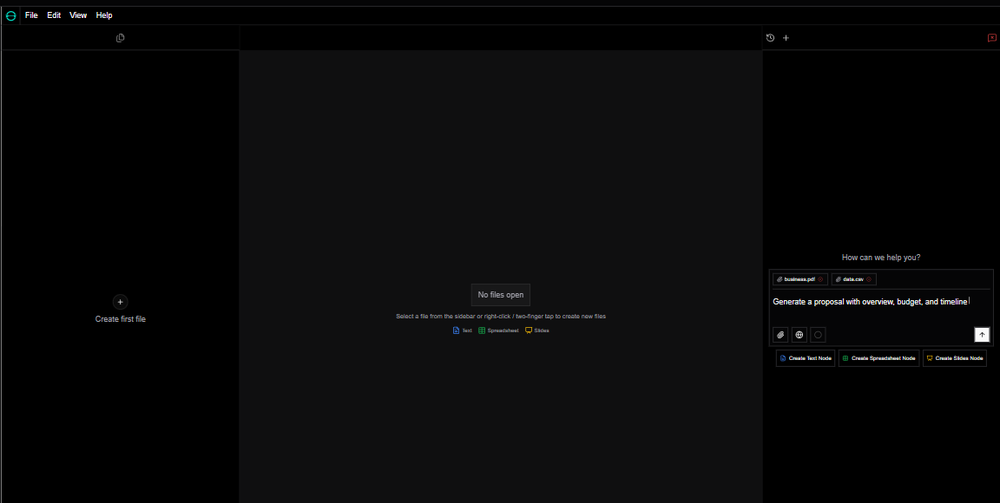Click the How can we help you text
Screen dimensions: 1000x503
click(881, 258)
